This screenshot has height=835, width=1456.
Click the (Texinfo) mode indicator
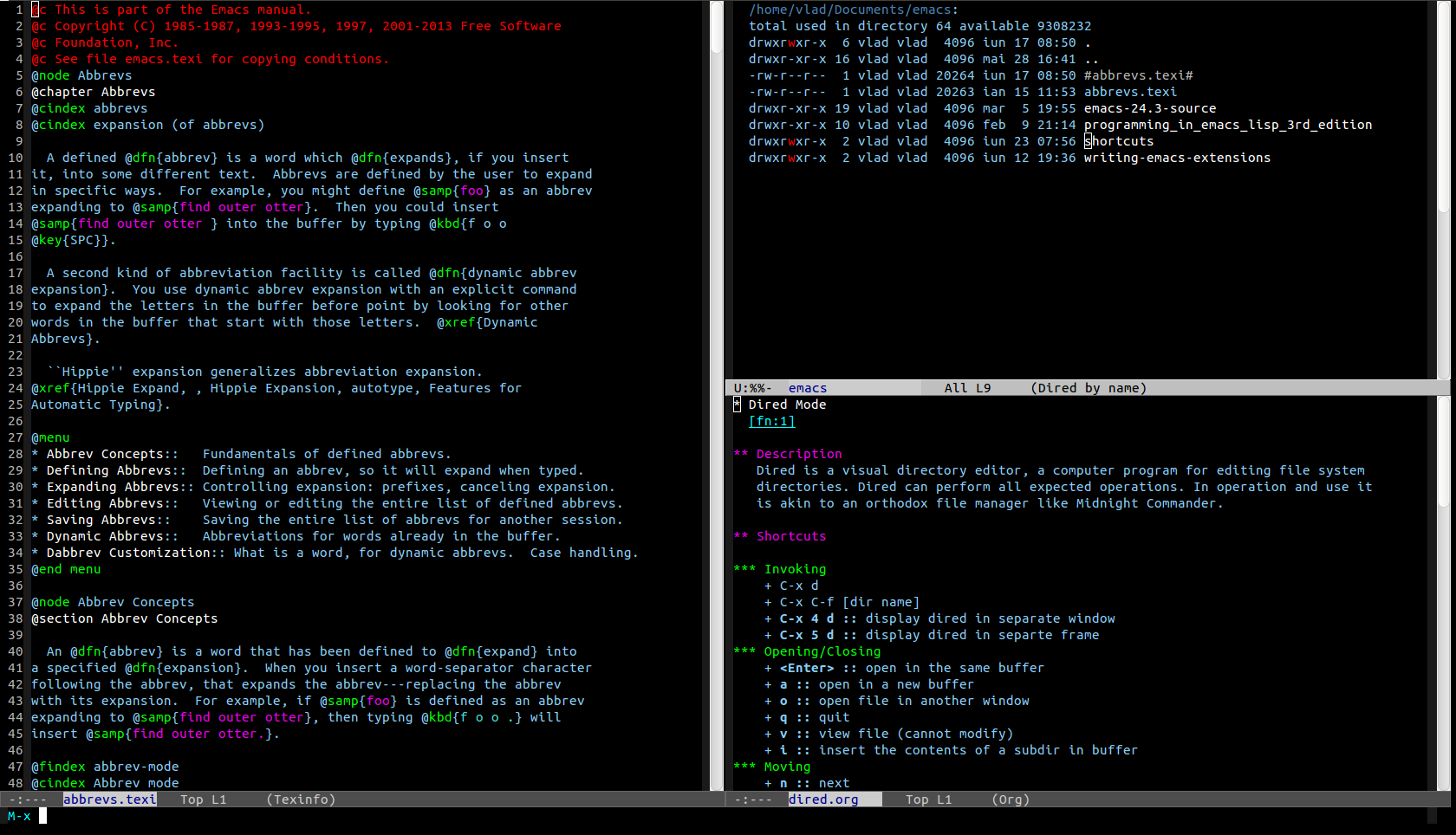coord(301,799)
